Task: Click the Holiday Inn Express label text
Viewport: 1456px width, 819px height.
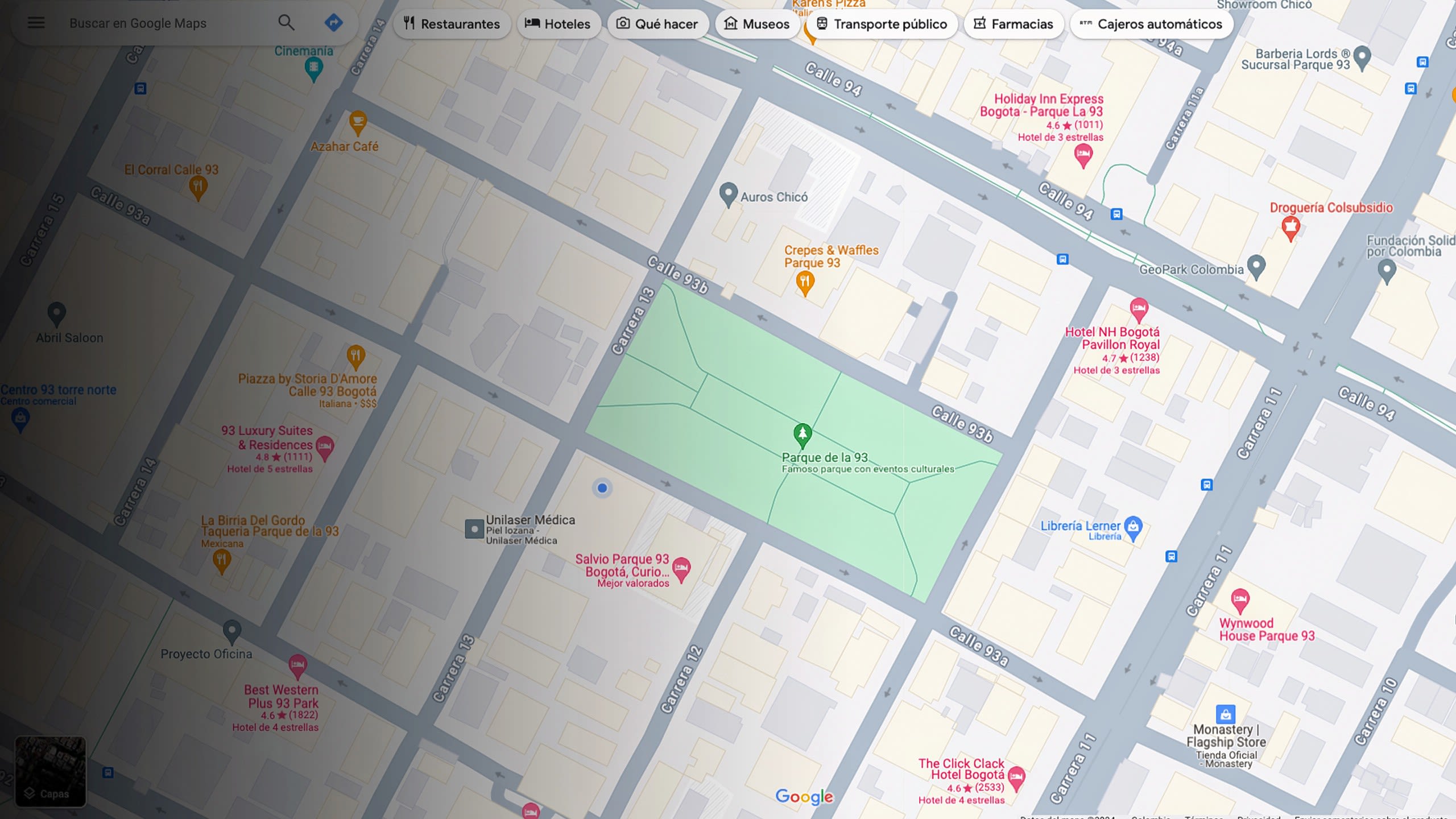Action: pyautogui.click(x=1041, y=105)
